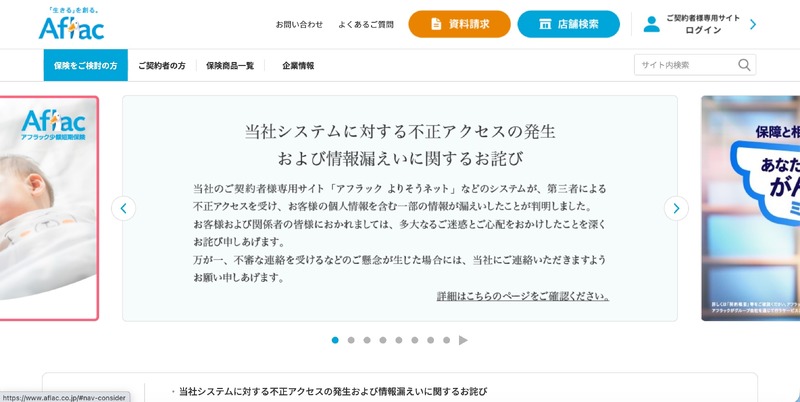The image size is (800, 402).
Task: Select 企業情報 menu item
Action: (x=298, y=65)
